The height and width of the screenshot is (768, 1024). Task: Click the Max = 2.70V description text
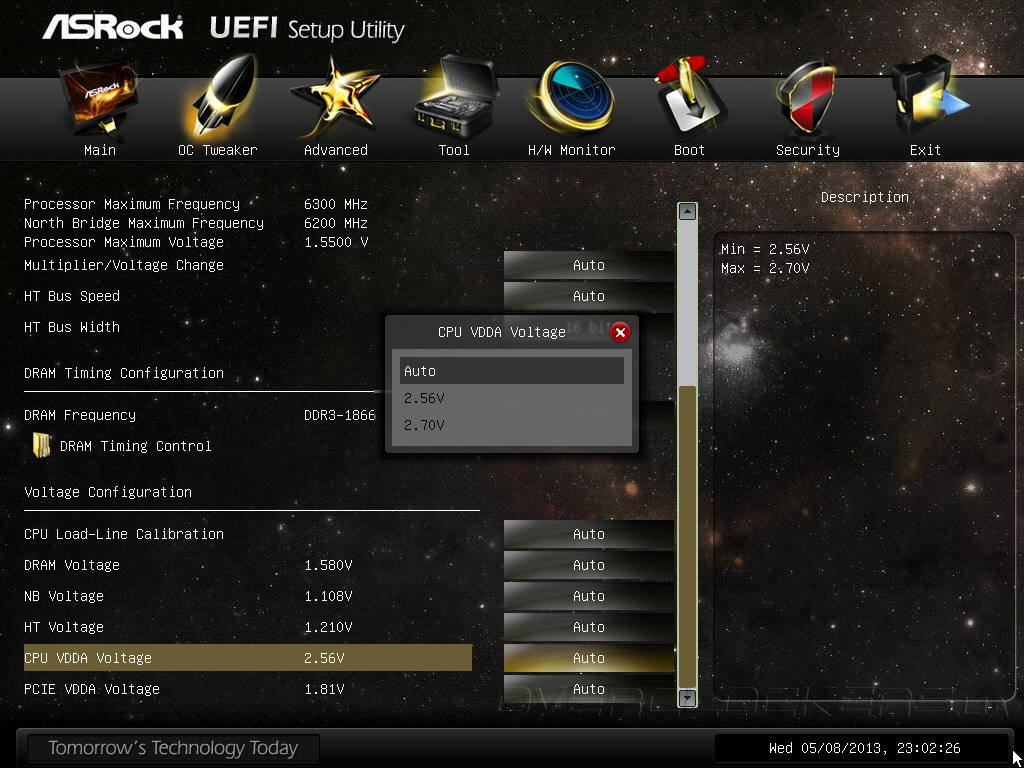point(765,268)
